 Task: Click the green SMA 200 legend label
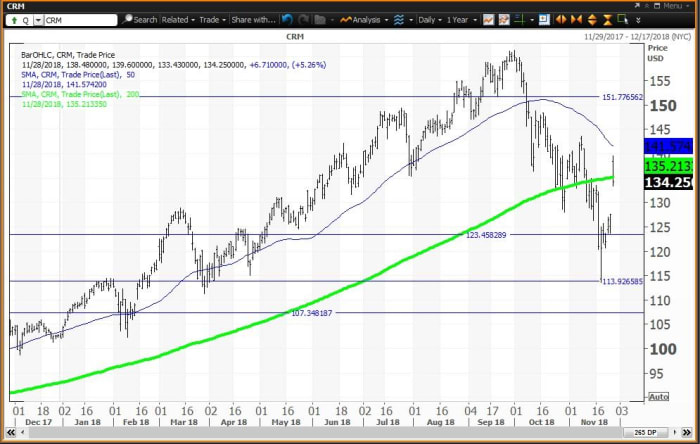click(80, 94)
